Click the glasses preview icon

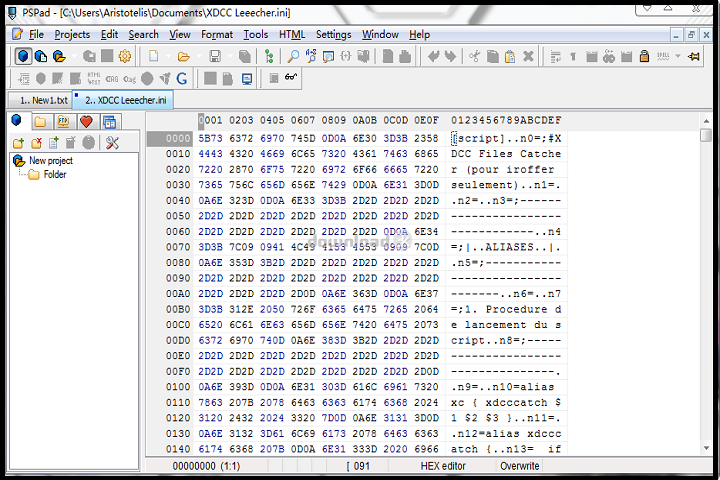point(290,78)
